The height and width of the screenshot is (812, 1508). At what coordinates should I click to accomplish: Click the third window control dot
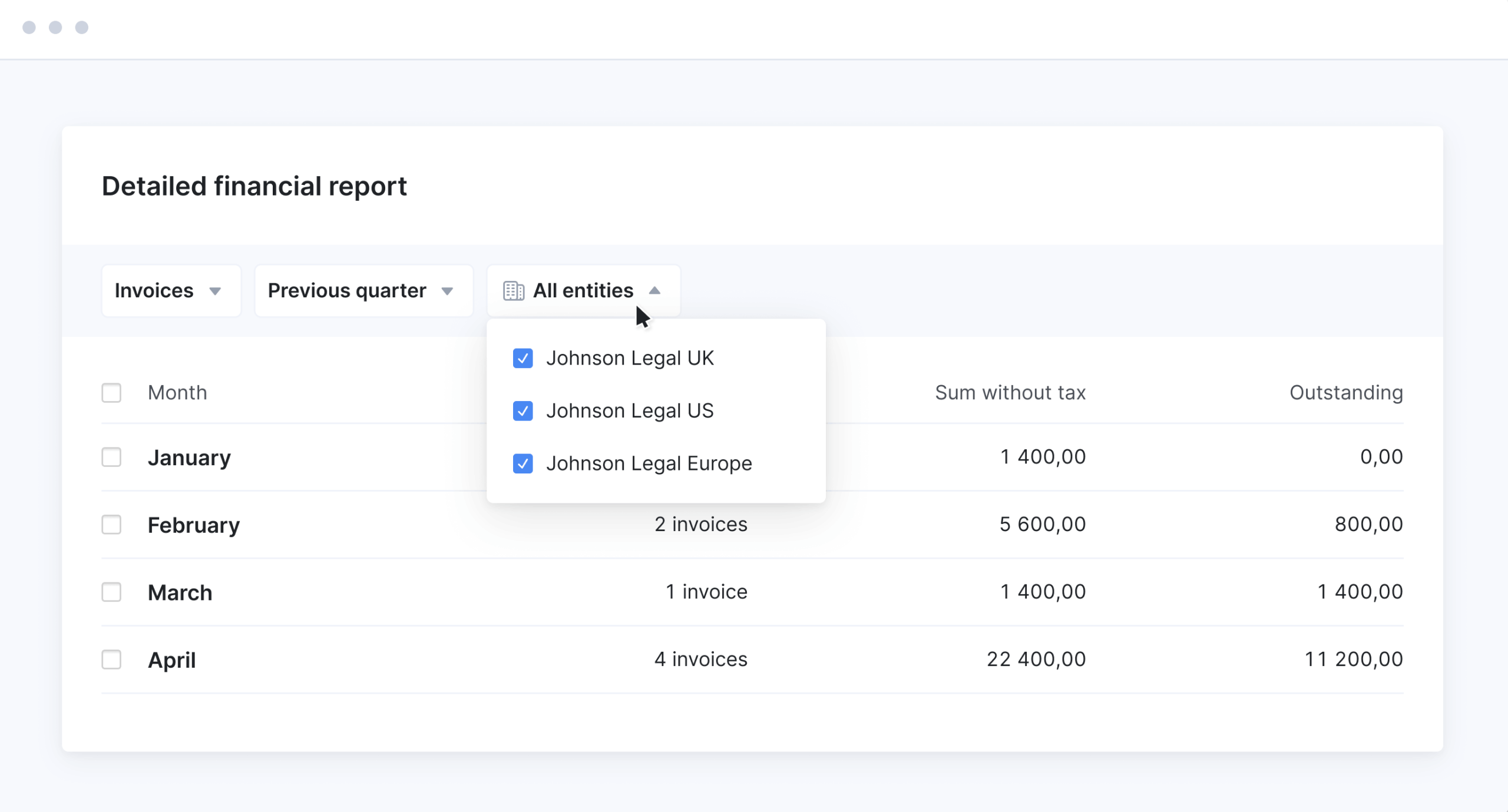(x=82, y=28)
